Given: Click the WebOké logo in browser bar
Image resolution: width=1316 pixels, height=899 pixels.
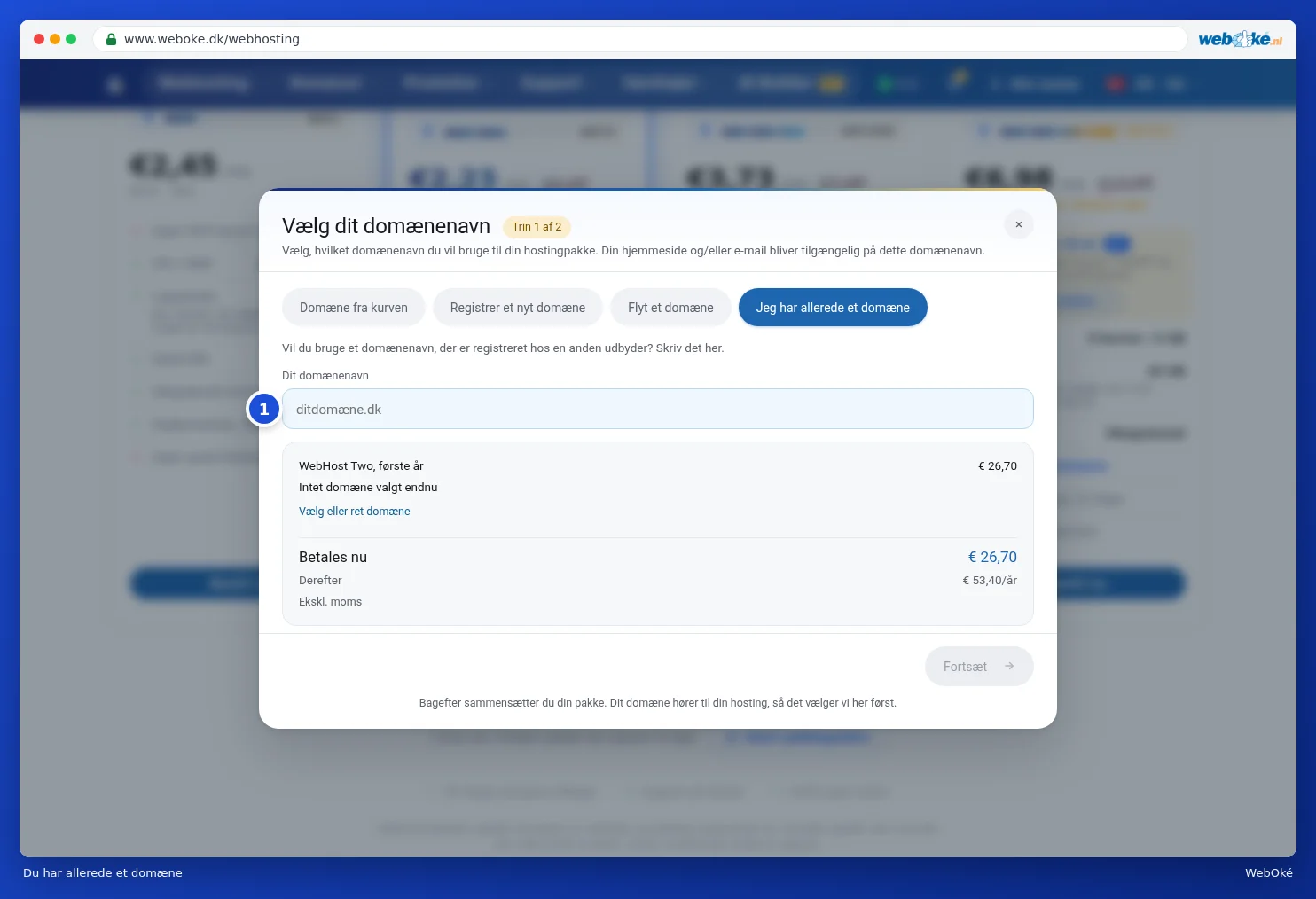Looking at the screenshot, I should tap(1240, 39).
